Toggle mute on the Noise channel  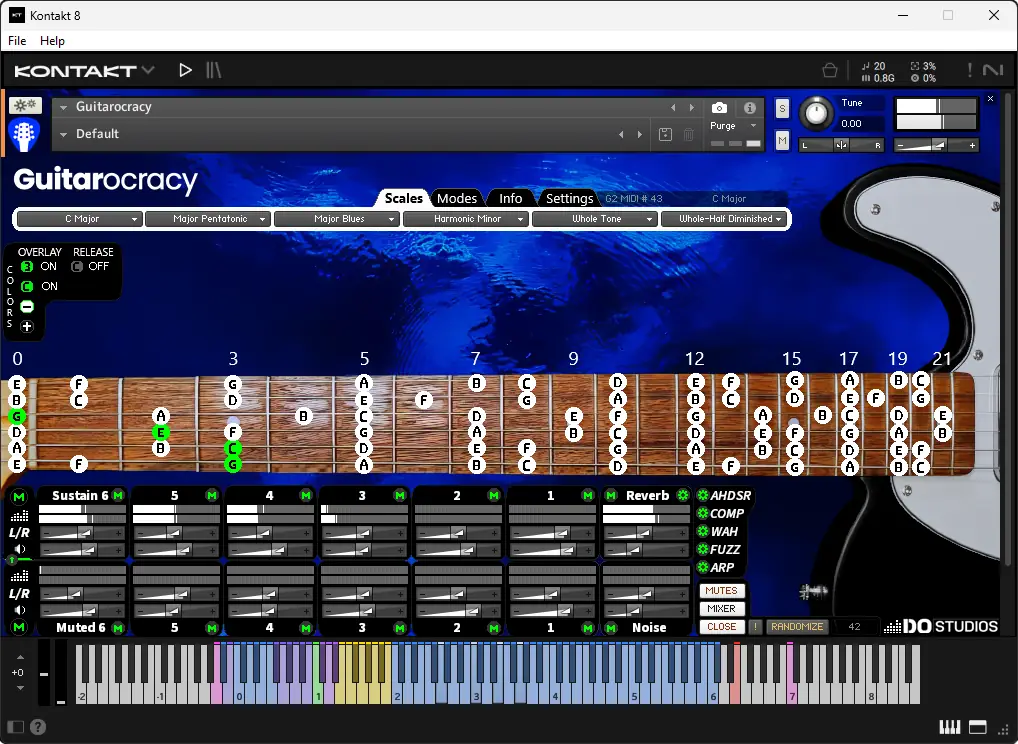[611, 628]
